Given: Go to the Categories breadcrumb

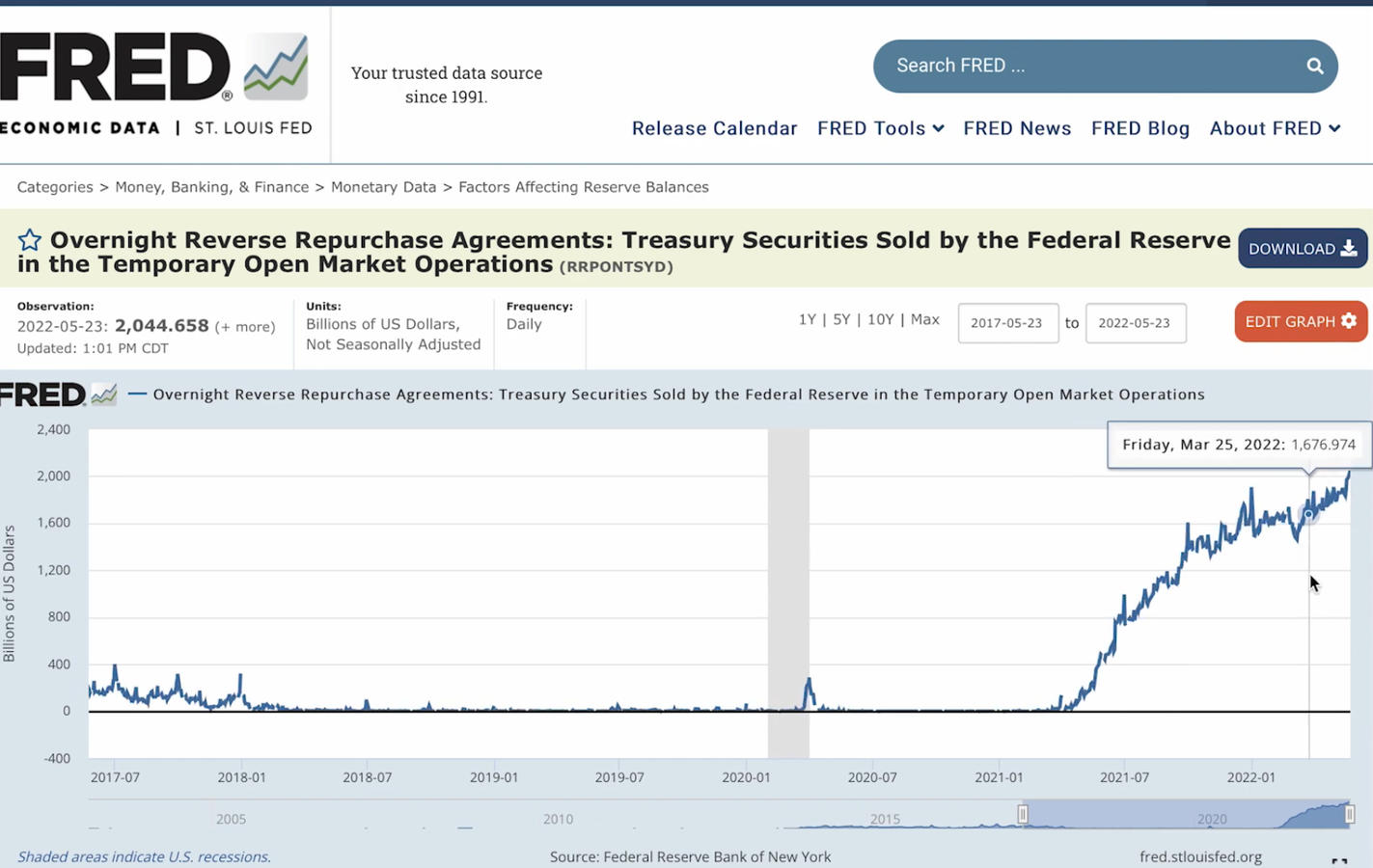Looking at the screenshot, I should [x=55, y=187].
